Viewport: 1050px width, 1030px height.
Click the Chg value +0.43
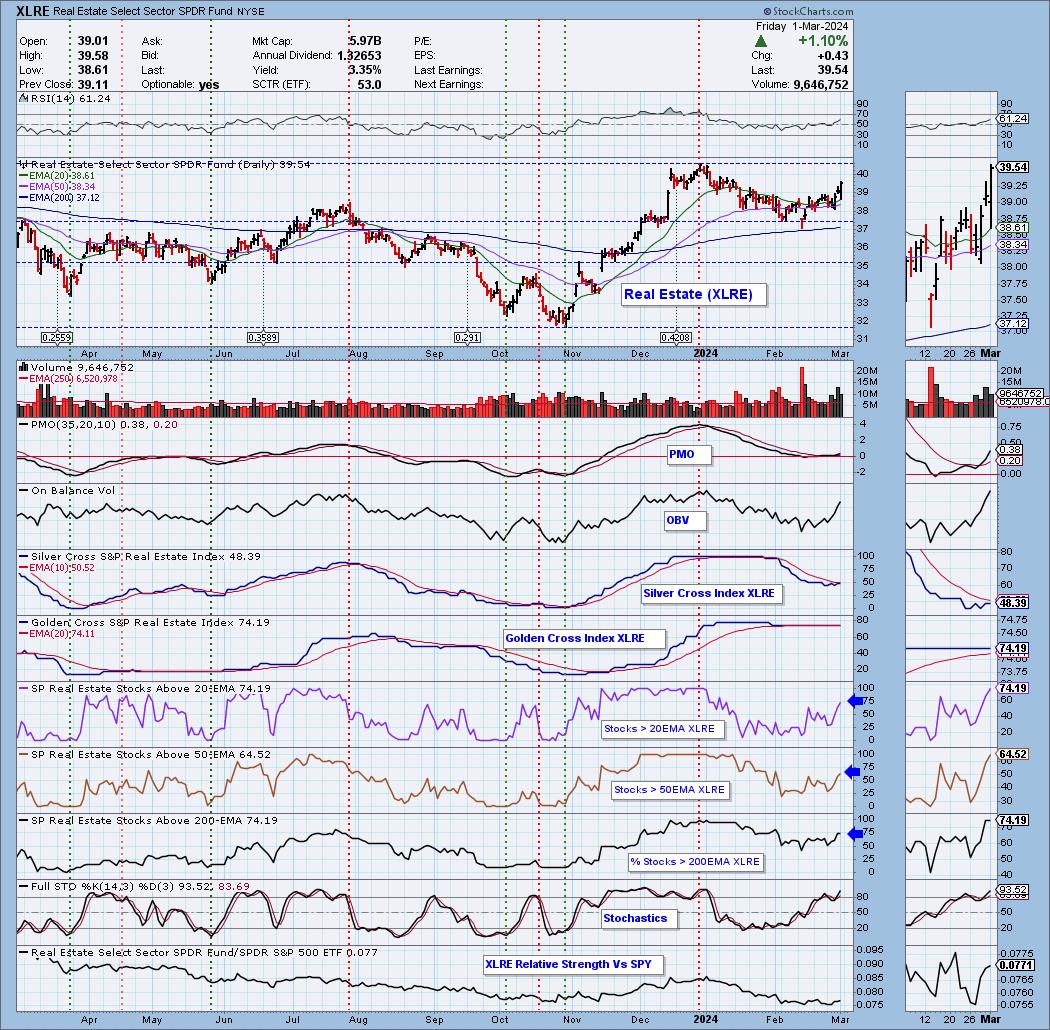[834, 56]
